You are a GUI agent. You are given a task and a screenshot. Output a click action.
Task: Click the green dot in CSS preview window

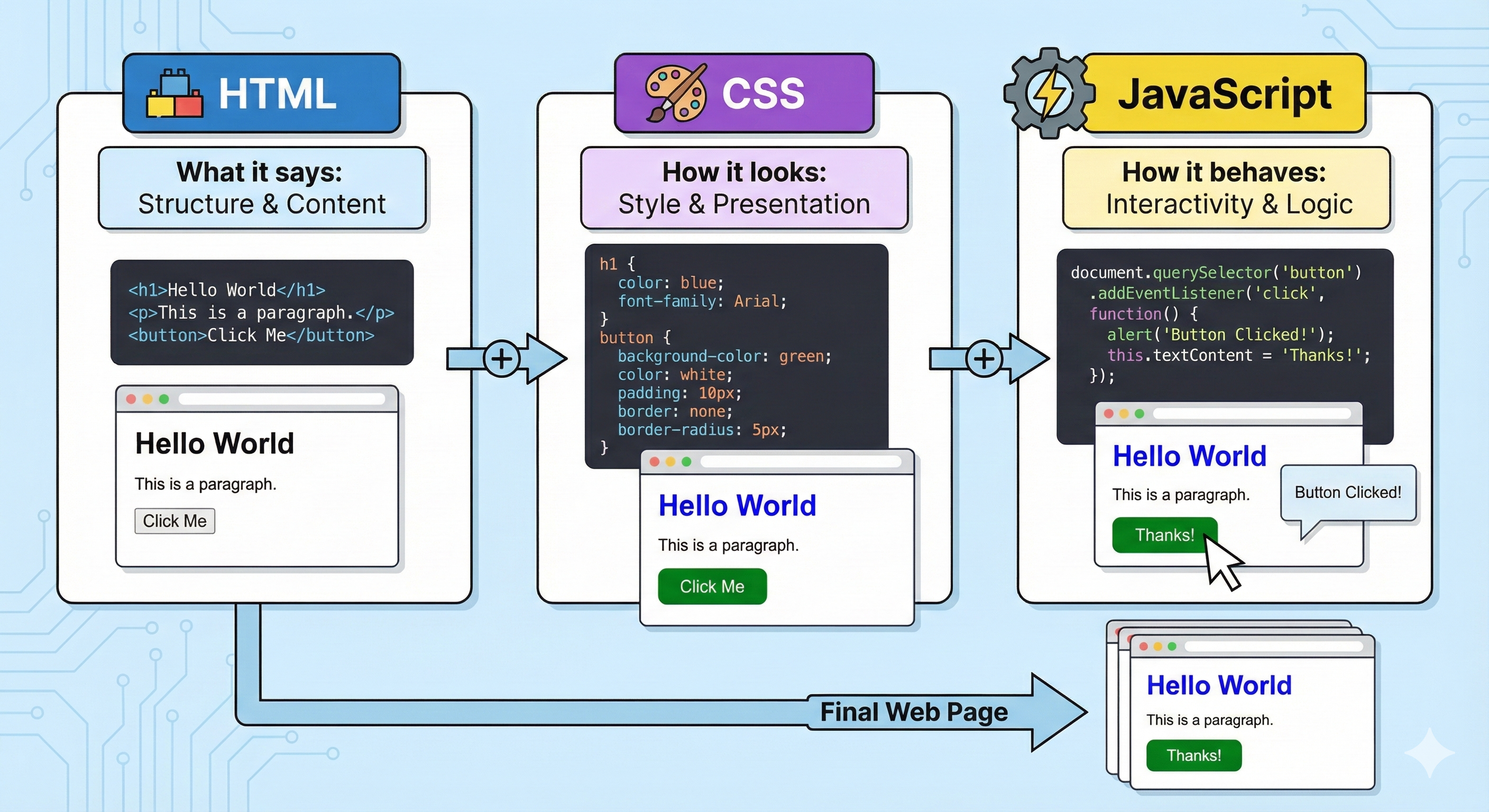[687, 462]
